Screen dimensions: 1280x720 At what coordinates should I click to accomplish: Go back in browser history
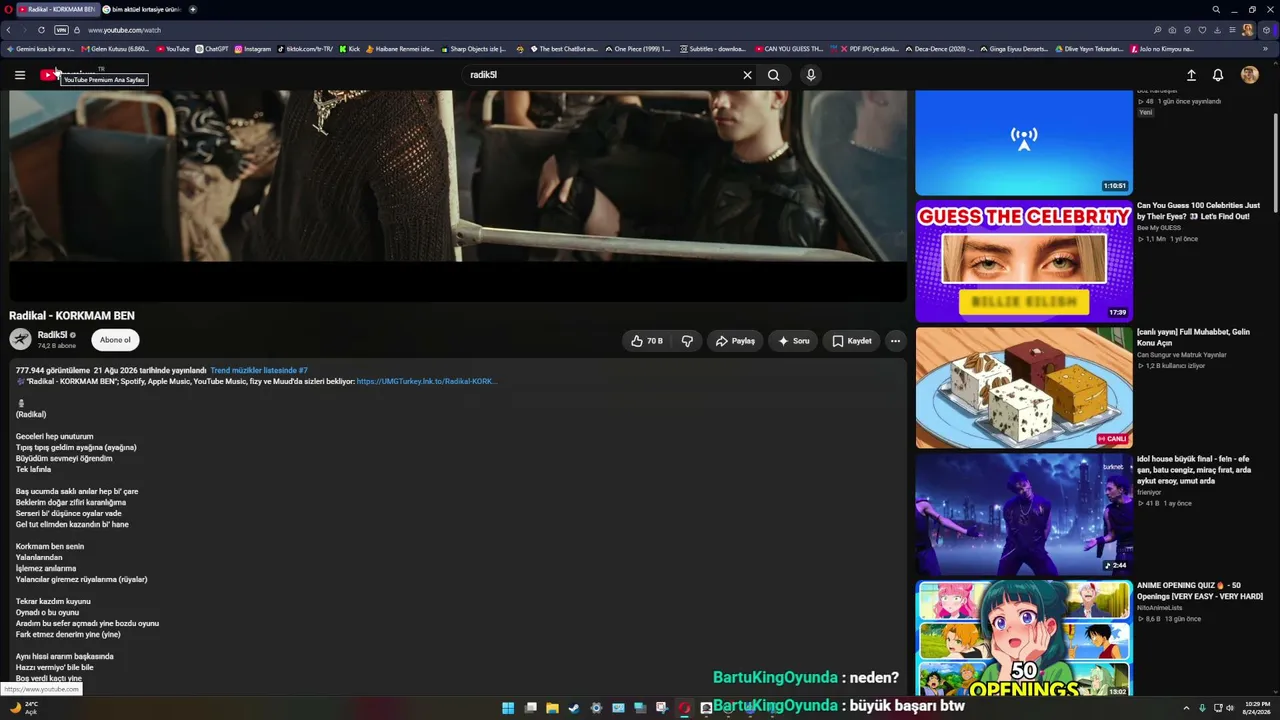9,30
